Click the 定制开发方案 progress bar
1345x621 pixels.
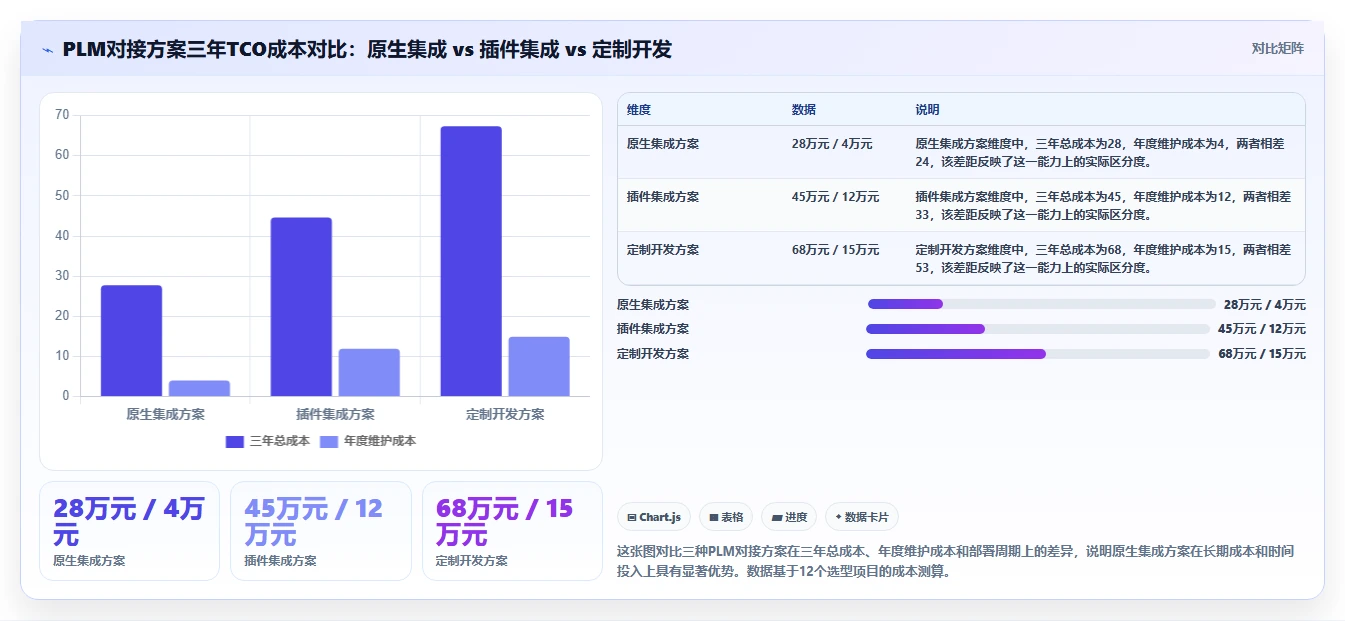point(1038,353)
